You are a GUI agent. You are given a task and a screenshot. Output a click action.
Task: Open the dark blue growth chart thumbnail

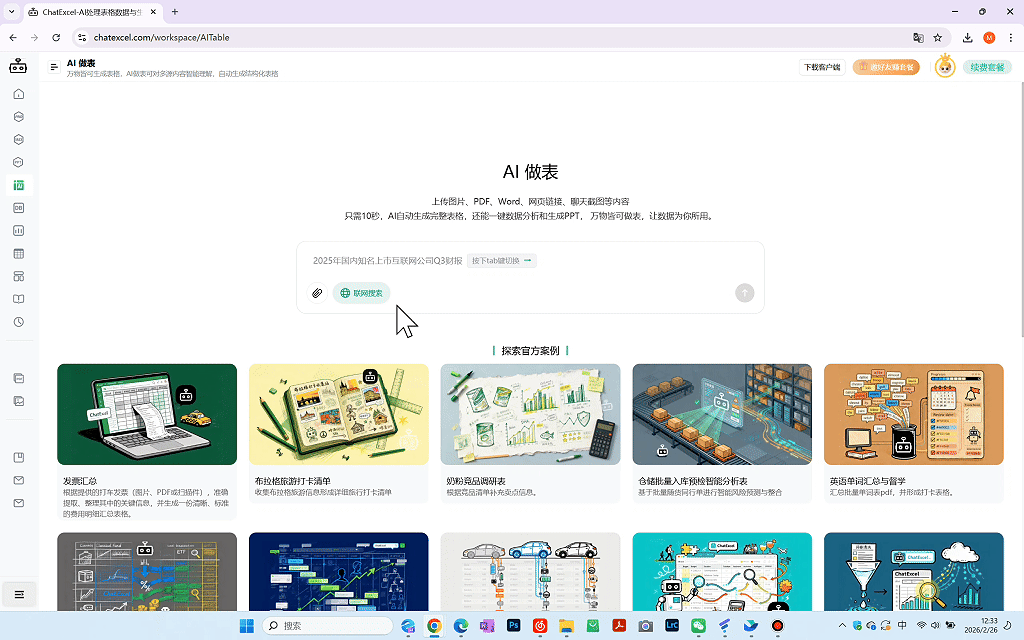pyautogui.click(x=338, y=571)
